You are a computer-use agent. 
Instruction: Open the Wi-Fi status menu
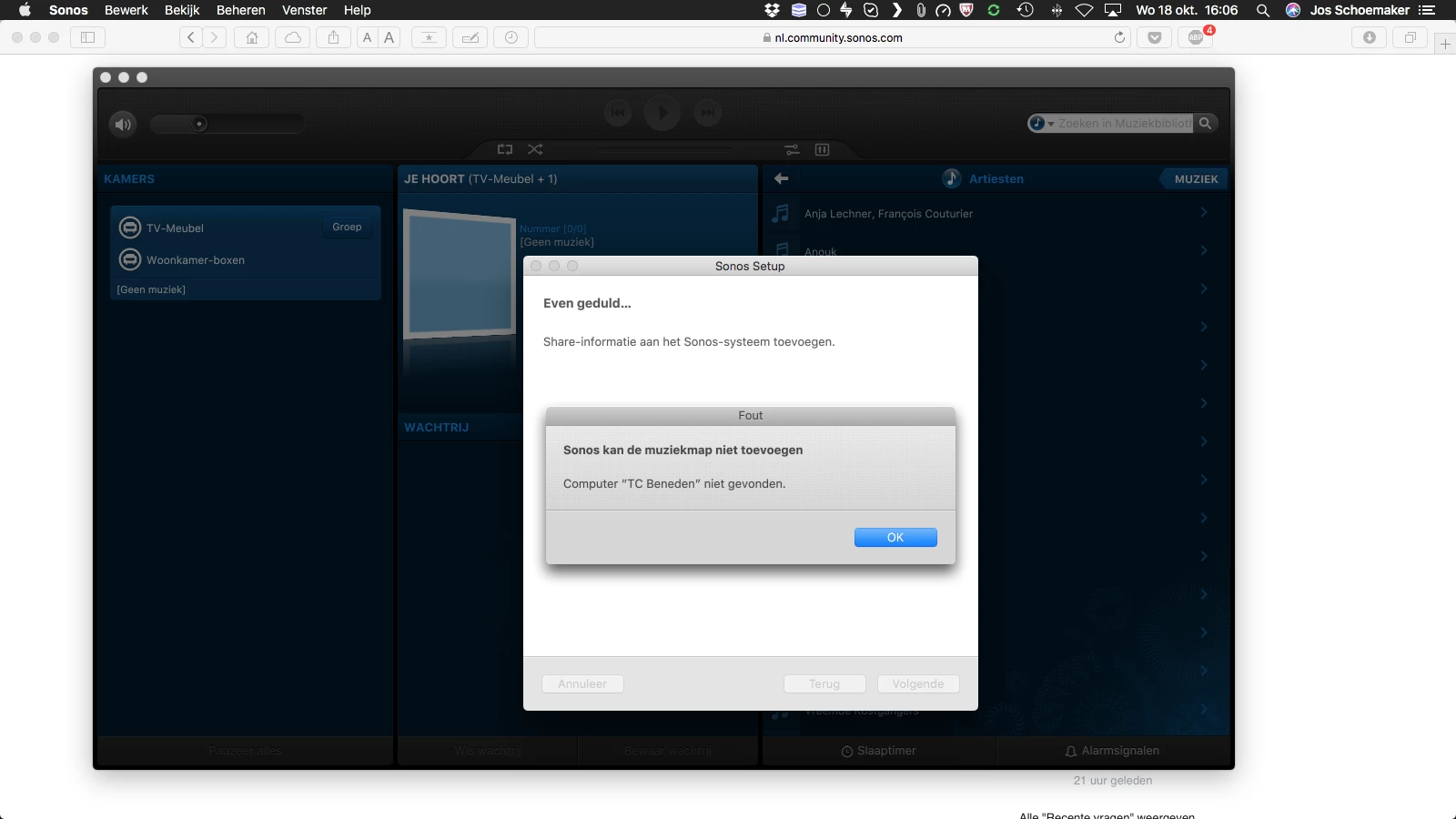pyautogui.click(x=1084, y=10)
